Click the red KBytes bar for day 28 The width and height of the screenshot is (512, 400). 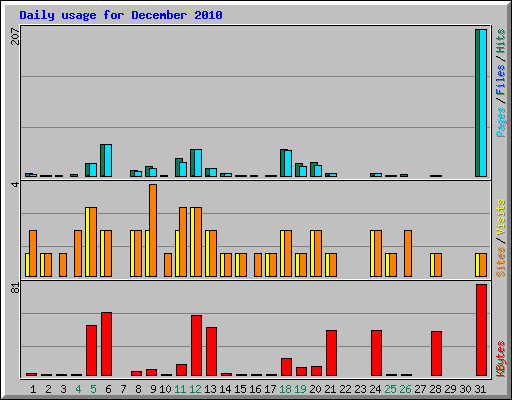[x=436, y=354]
